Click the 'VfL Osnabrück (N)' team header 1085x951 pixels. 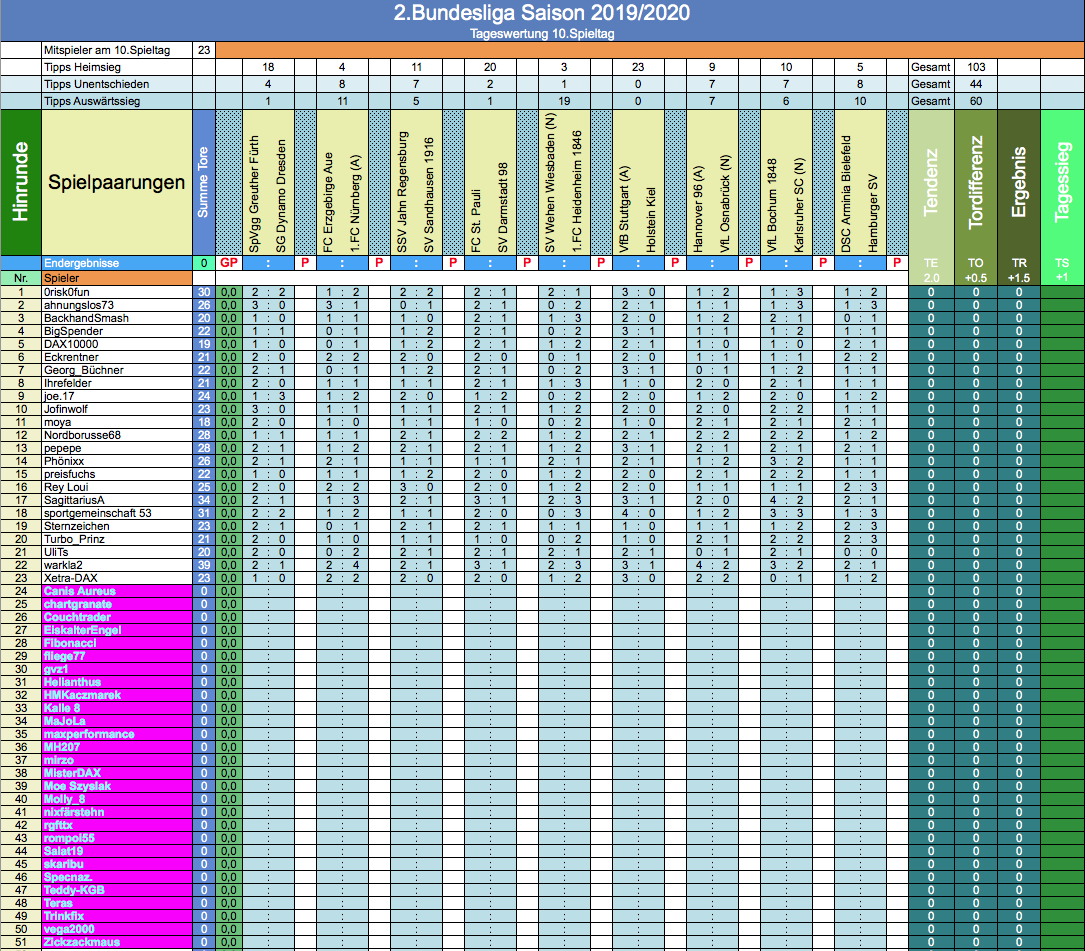[724, 203]
